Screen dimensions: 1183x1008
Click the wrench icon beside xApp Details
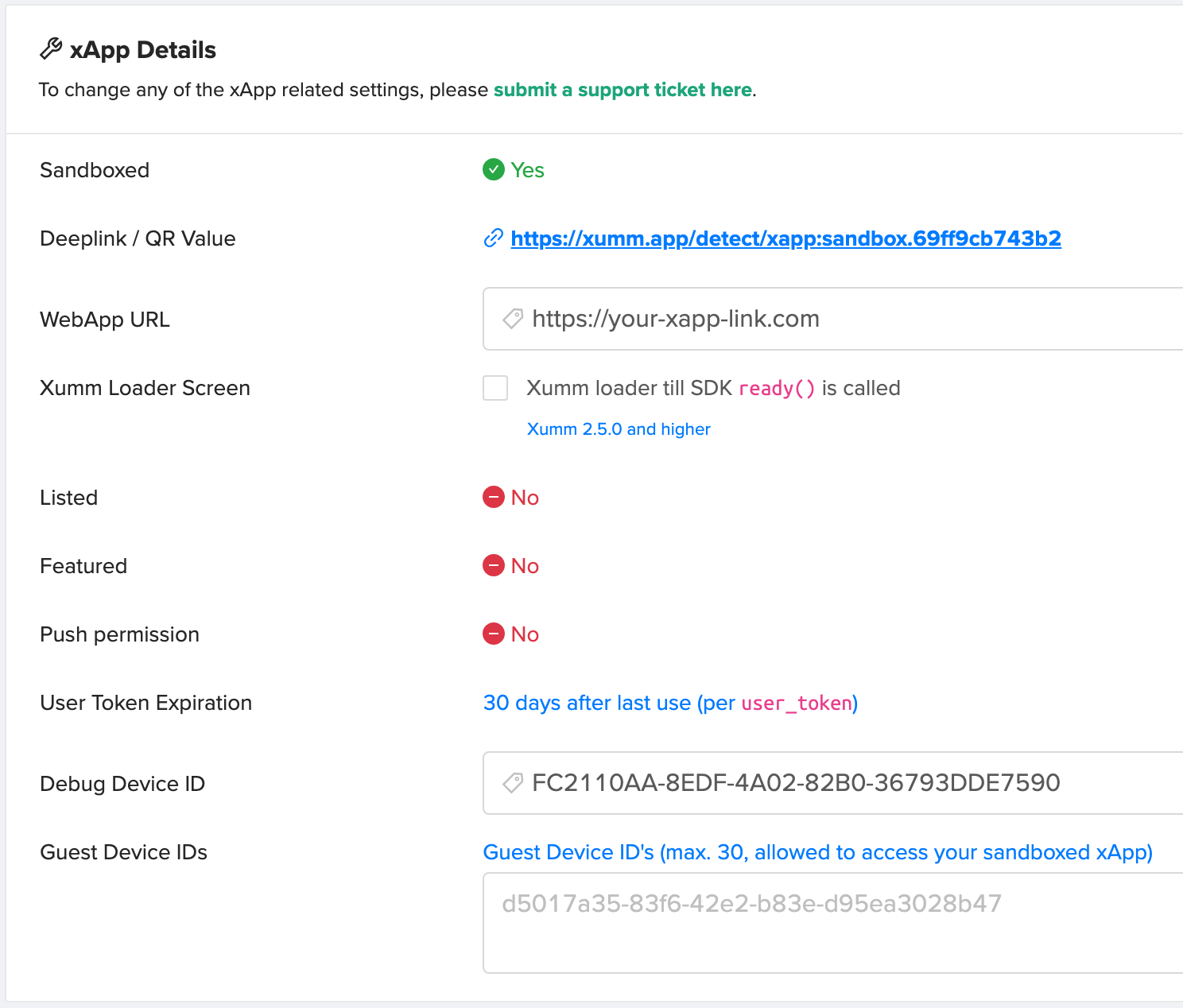[51, 49]
